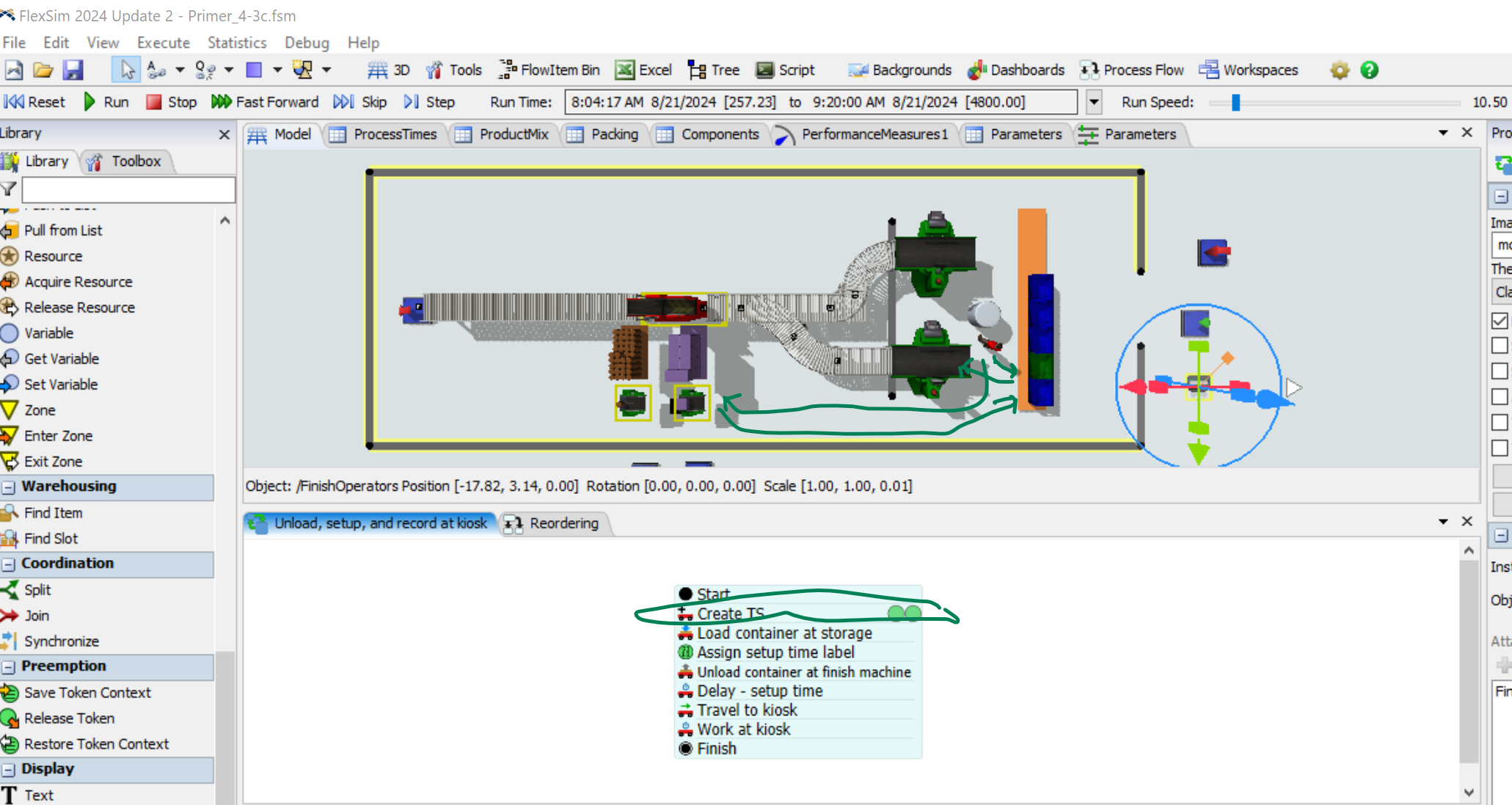Open the FlowItem Bin tool
1512x805 pixels.
(x=549, y=70)
